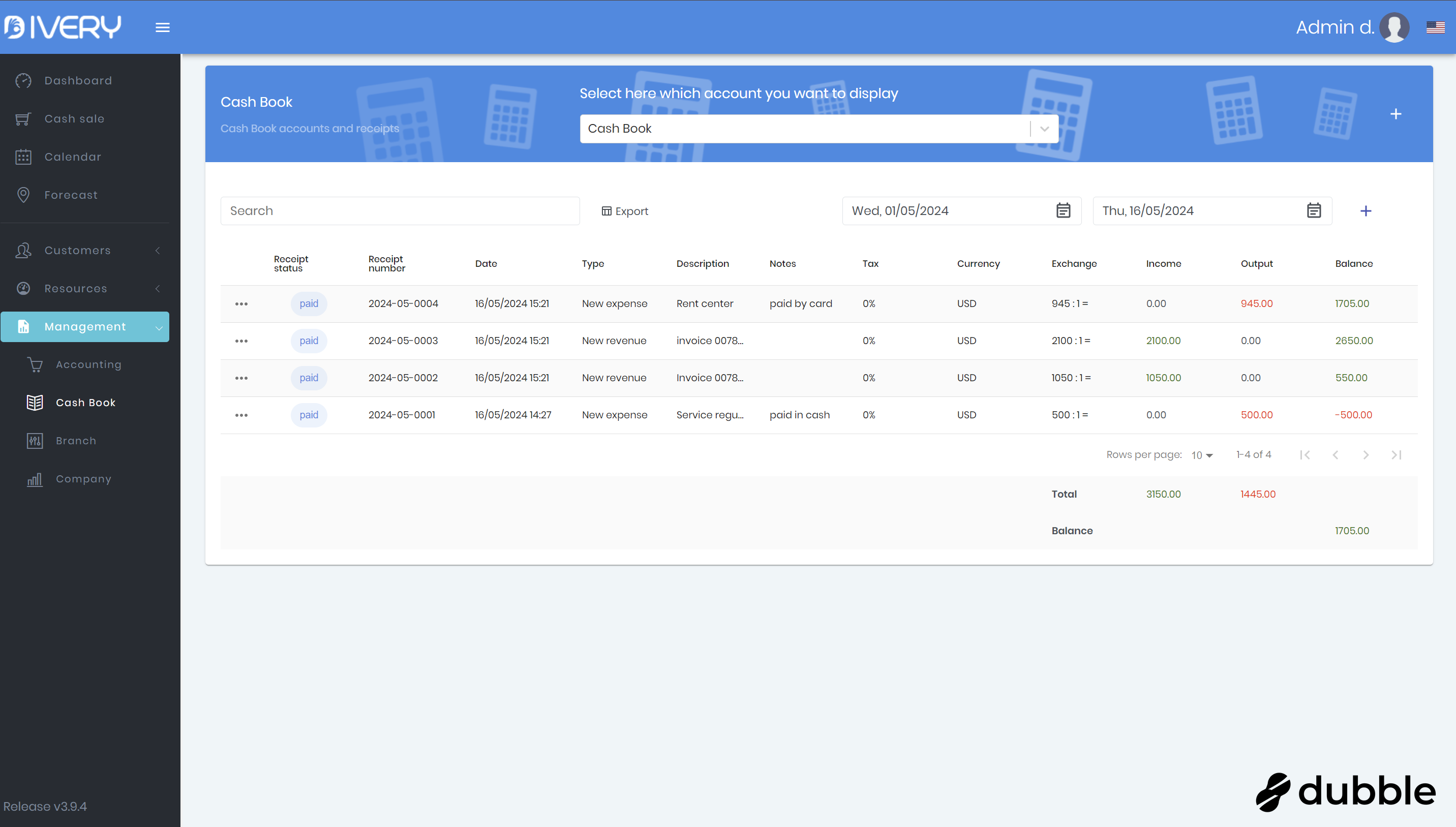Go to Dashboard in the sidebar

pos(78,81)
